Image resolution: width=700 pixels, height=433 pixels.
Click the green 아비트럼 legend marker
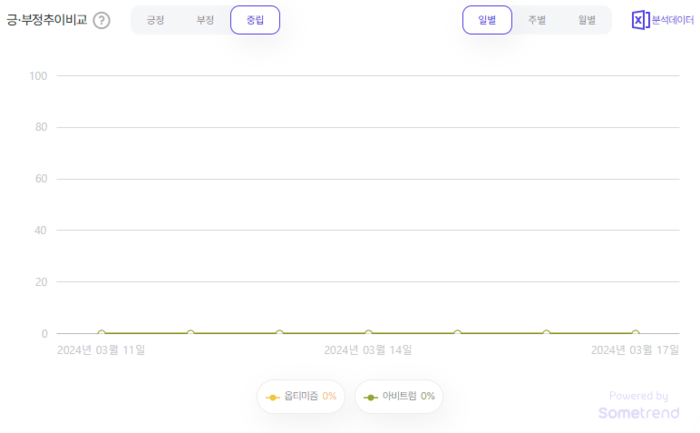tap(371, 397)
